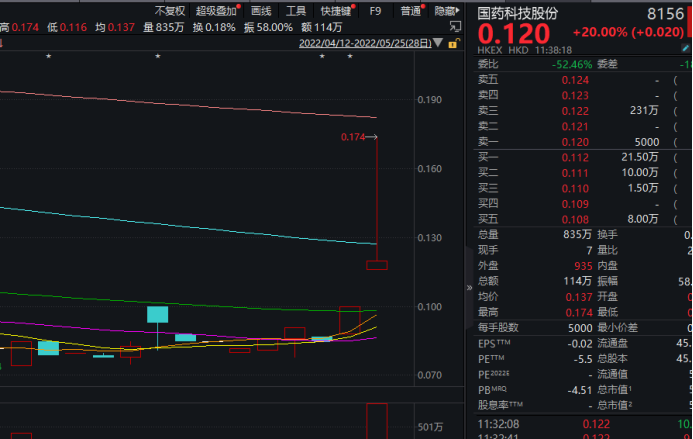The height and width of the screenshot is (439, 693).
Task: Click the 8156 stock code
Action: [x=665, y=14]
